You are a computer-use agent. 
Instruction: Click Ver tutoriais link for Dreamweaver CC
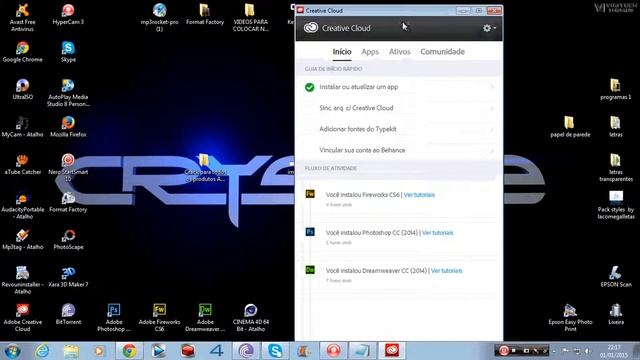[x=447, y=271]
